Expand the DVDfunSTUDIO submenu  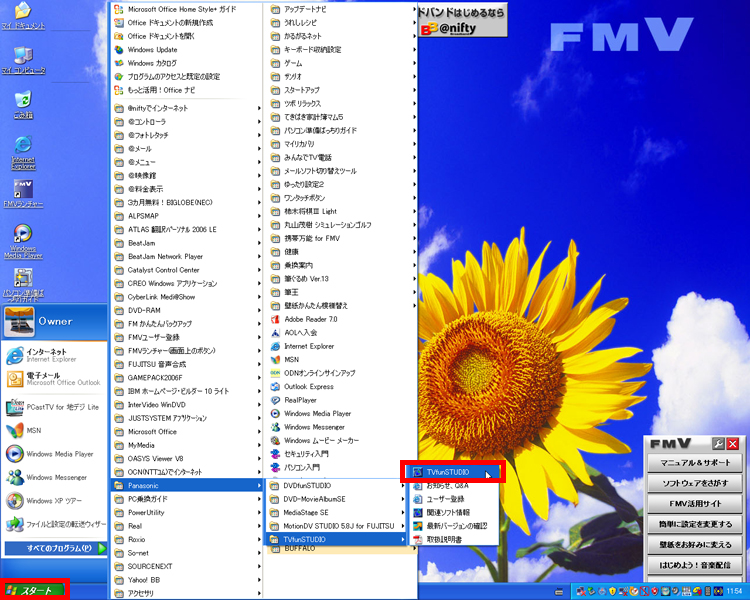tap(336, 485)
